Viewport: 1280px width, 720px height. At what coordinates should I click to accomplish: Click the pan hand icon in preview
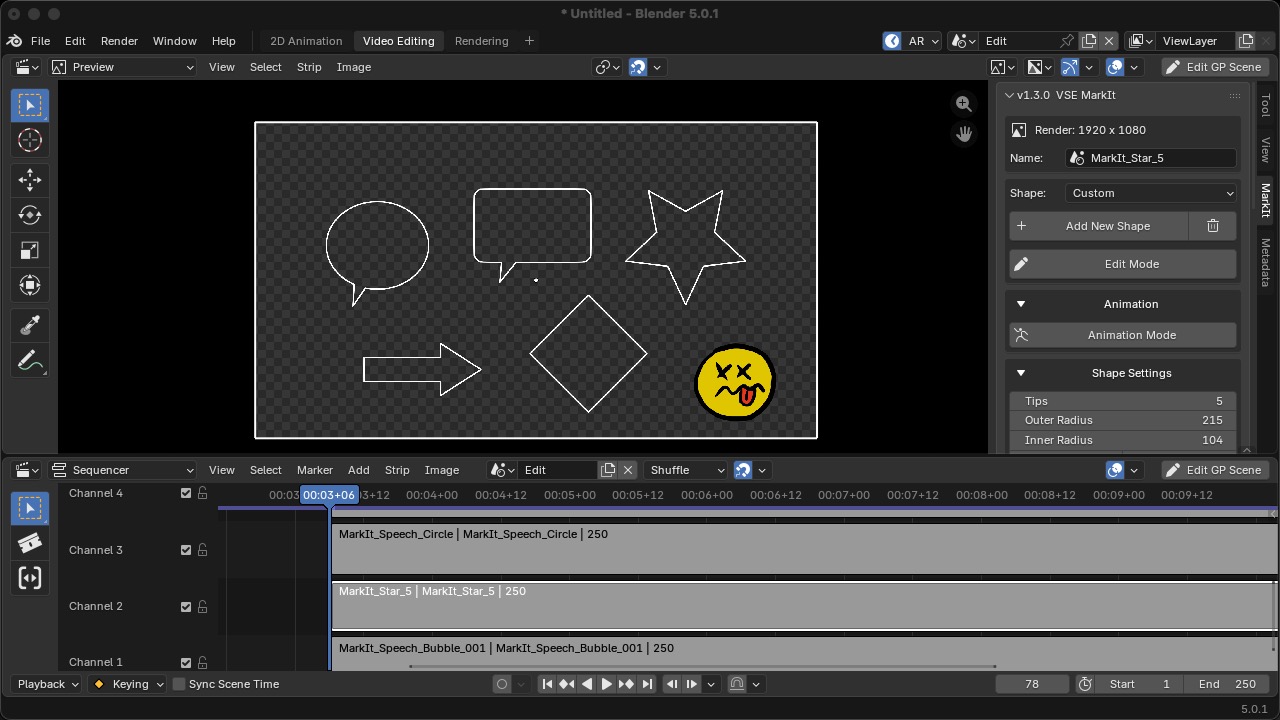(x=964, y=133)
